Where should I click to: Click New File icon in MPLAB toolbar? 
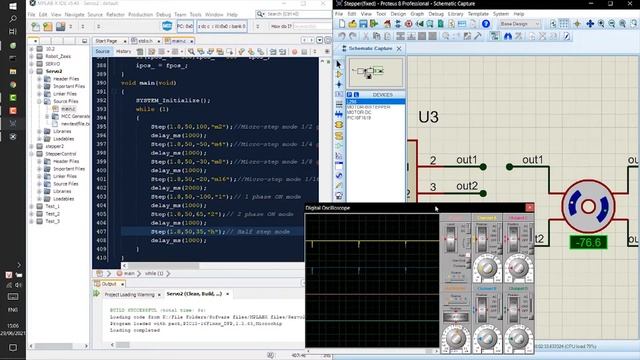tap(36, 27)
